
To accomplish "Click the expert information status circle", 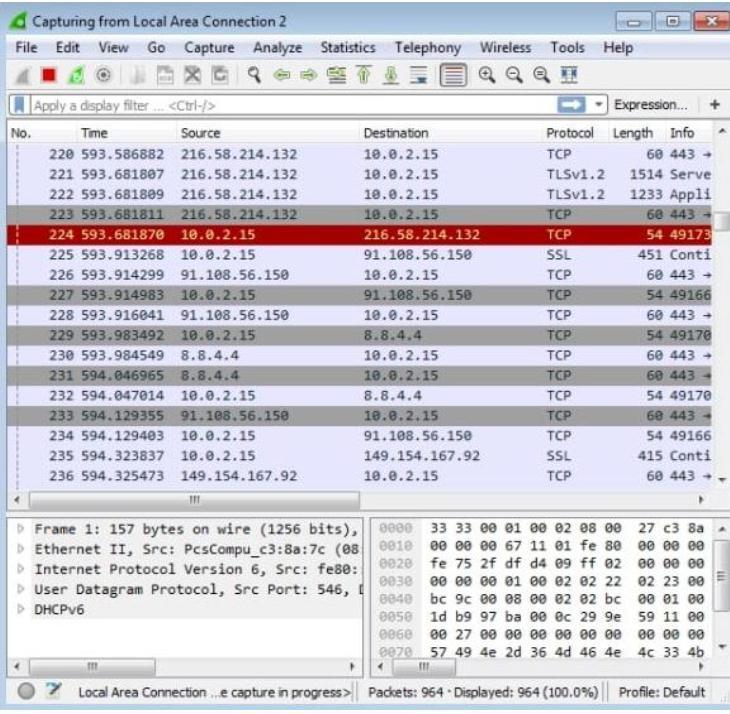I will (x=27, y=691).
